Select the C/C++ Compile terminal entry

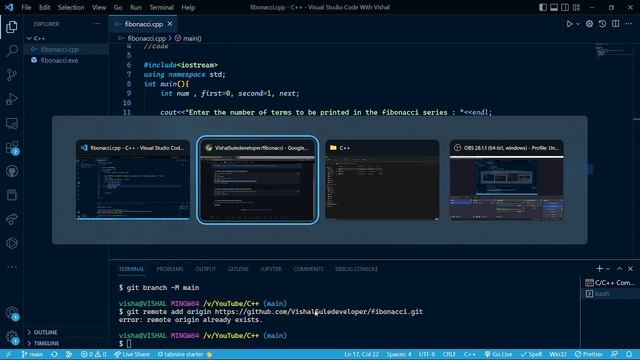[x=610, y=282]
